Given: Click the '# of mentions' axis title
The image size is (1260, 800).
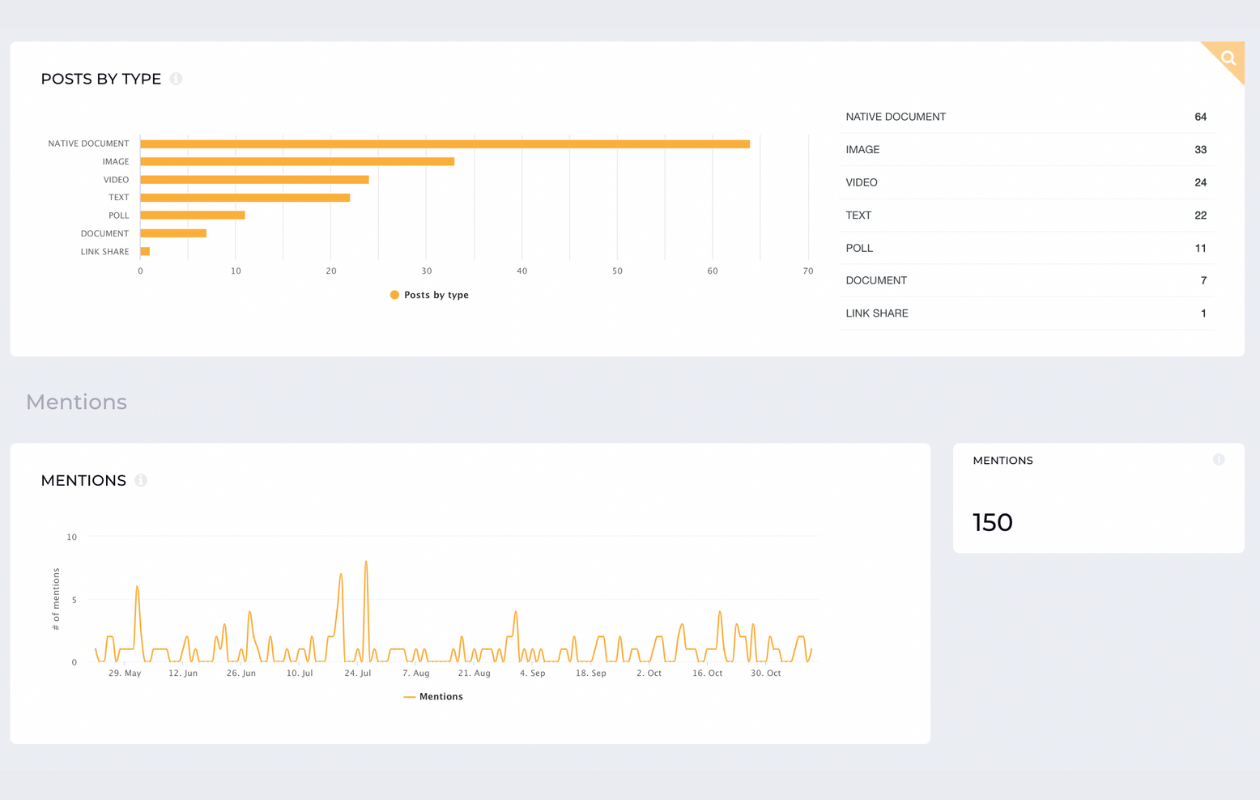Looking at the screenshot, I should tap(56, 599).
